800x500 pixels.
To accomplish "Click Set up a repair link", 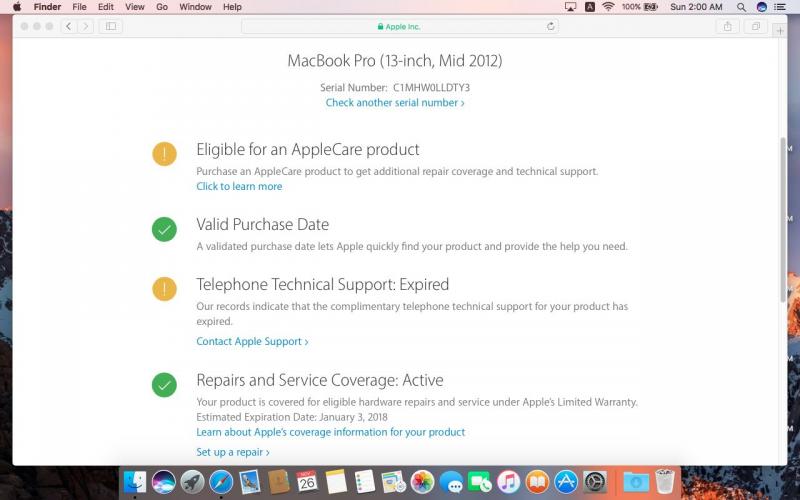I will point(233,452).
